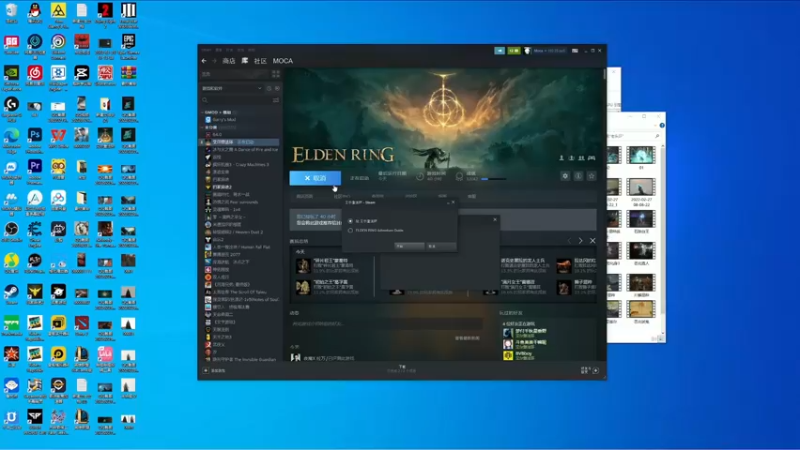
Task: Open the 商店 store menu
Action: [x=229, y=61]
